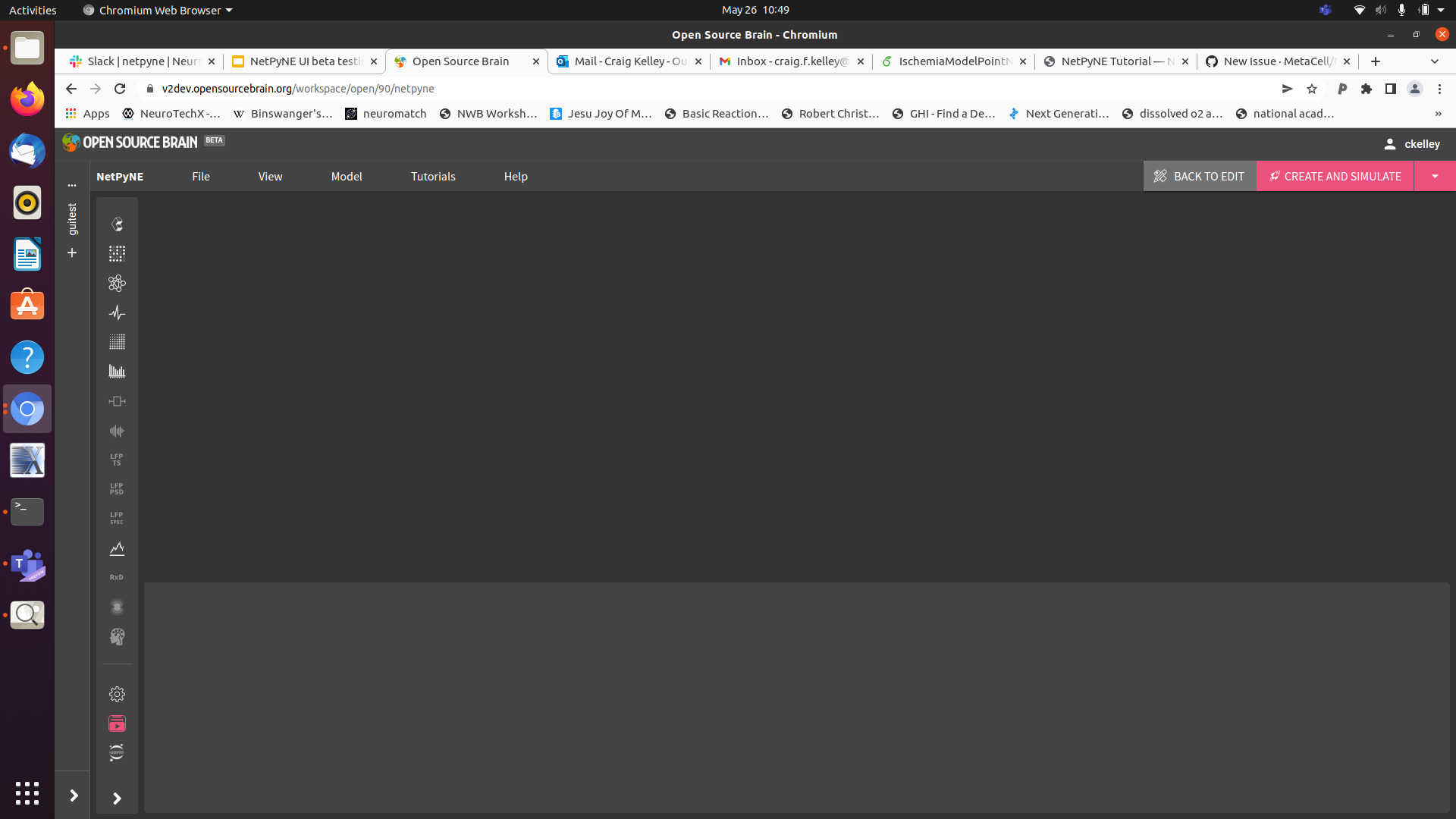Open the Model menu
Viewport: 1456px width, 819px height.
point(347,176)
